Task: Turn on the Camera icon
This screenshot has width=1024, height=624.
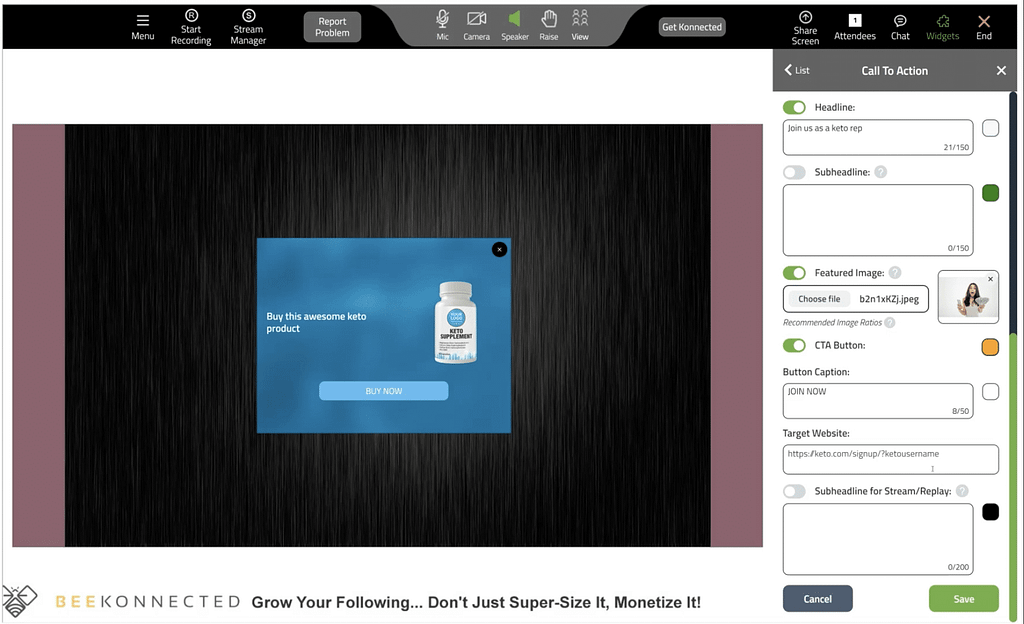Action: (x=476, y=19)
